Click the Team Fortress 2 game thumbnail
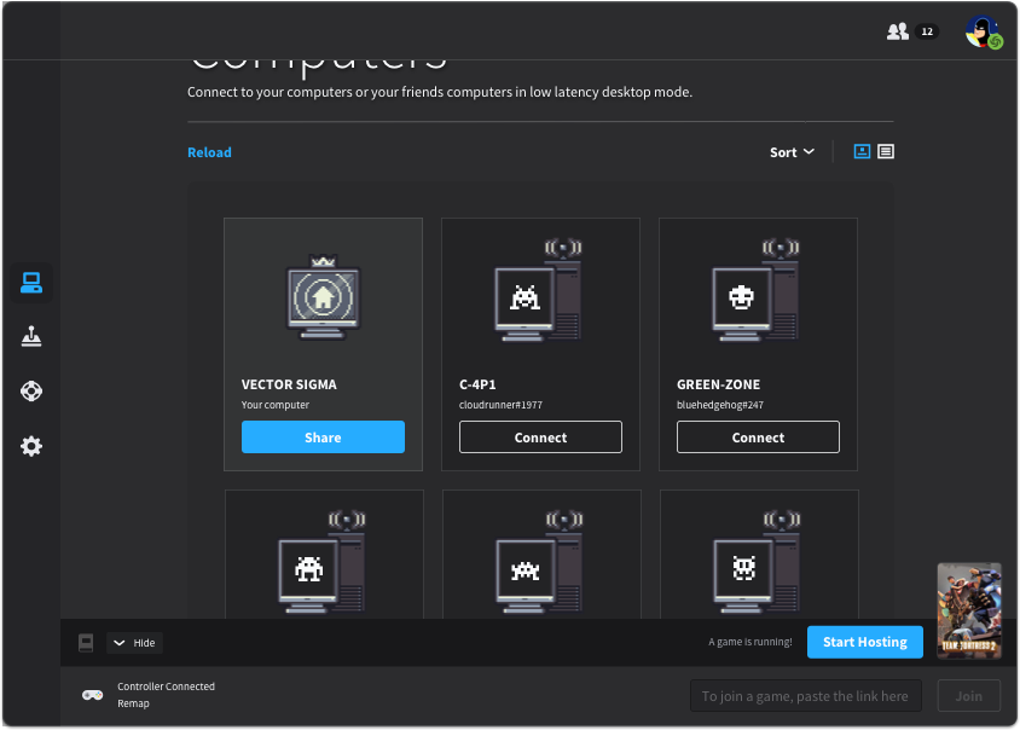The width and height of the screenshot is (1020, 730). click(968, 610)
